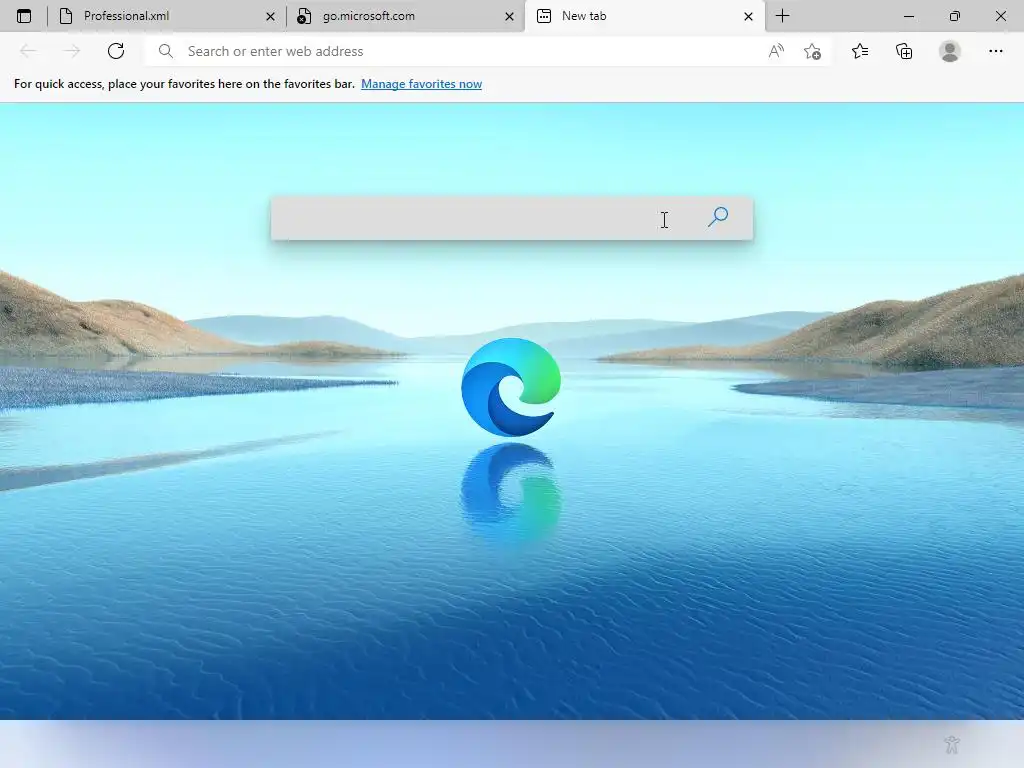Open Settings and more ellipsis menu
Screen dimensions: 1024x768
click(995, 51)
